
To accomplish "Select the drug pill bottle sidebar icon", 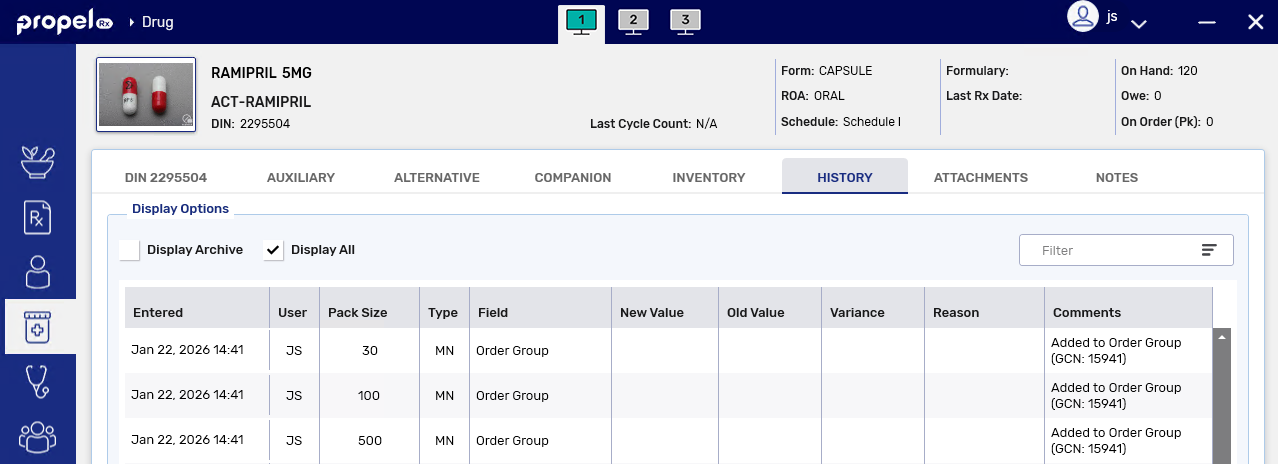I will (38, 327).
